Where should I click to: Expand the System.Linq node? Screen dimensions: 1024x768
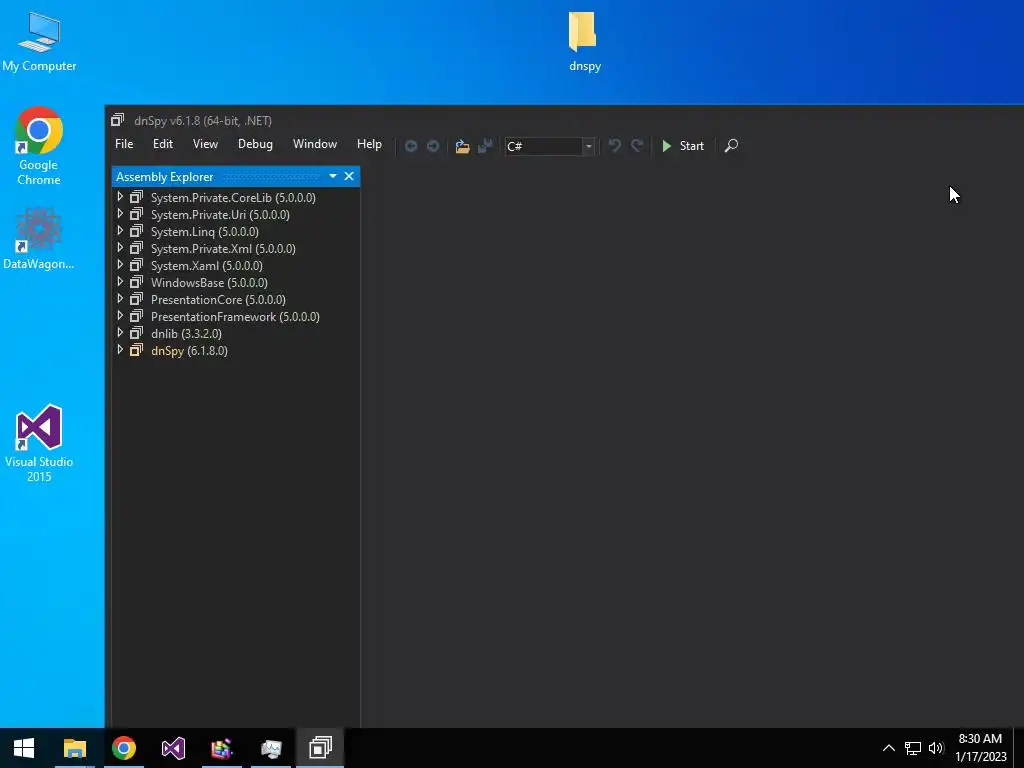120,231
